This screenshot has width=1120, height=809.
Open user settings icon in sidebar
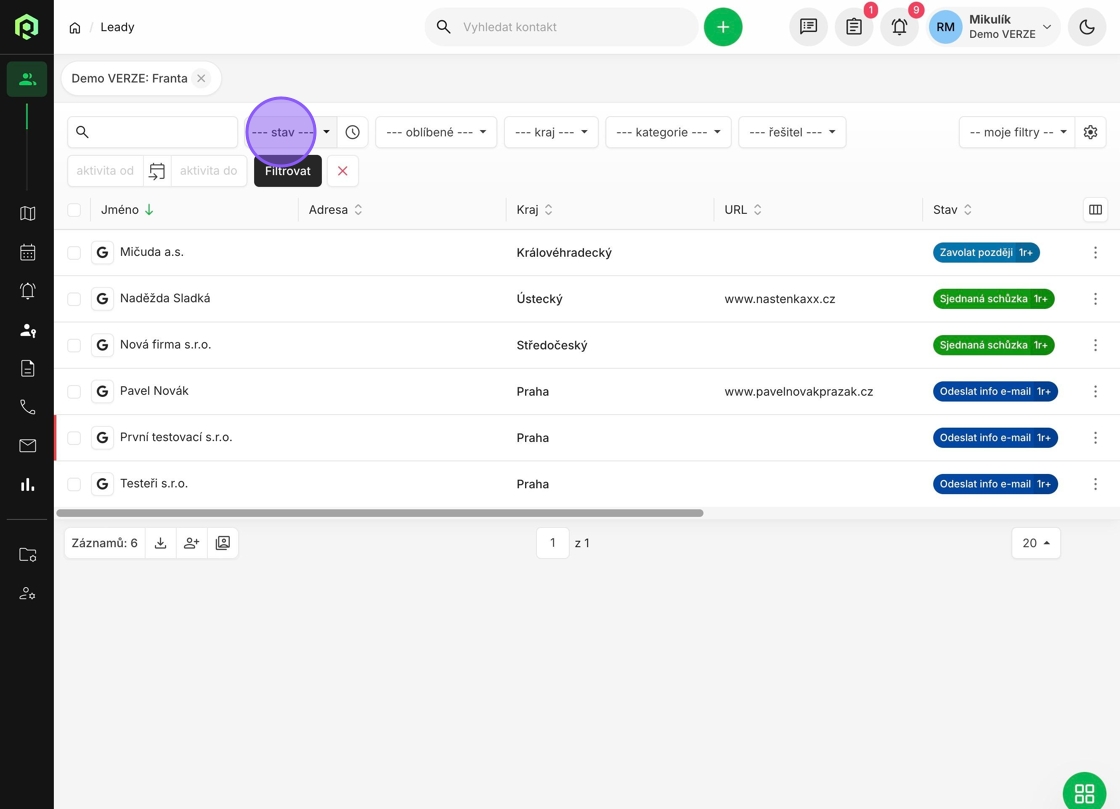[27, 593]
